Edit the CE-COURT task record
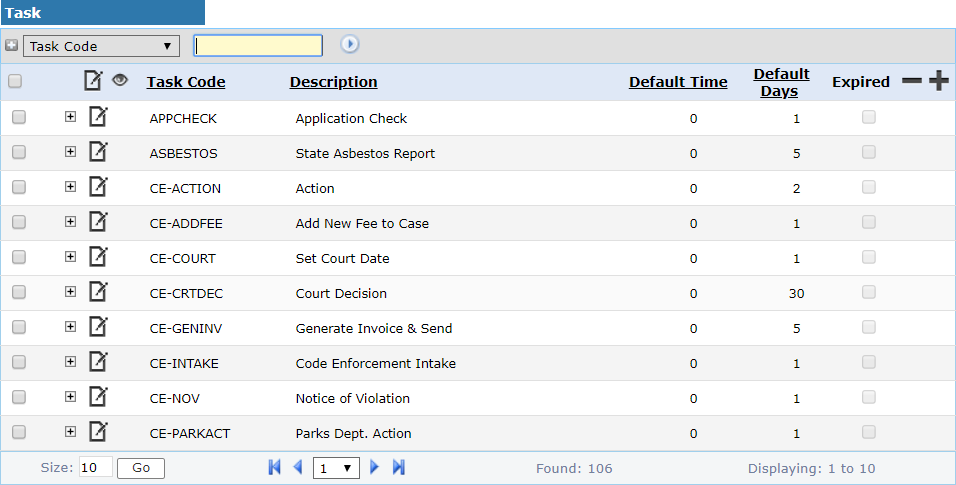Image resolution: width=956 pixels, height=485 pixels. point(98,257)
